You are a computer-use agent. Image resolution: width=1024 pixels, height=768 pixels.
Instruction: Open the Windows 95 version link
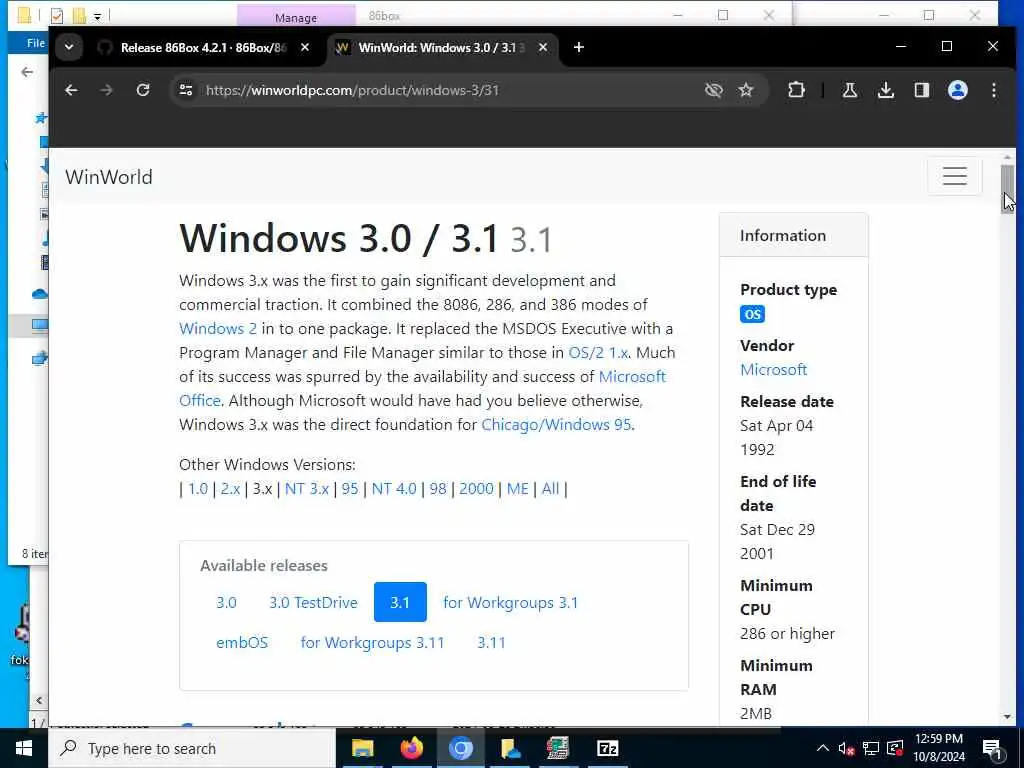pyautogui.click(x=350, y=488)
